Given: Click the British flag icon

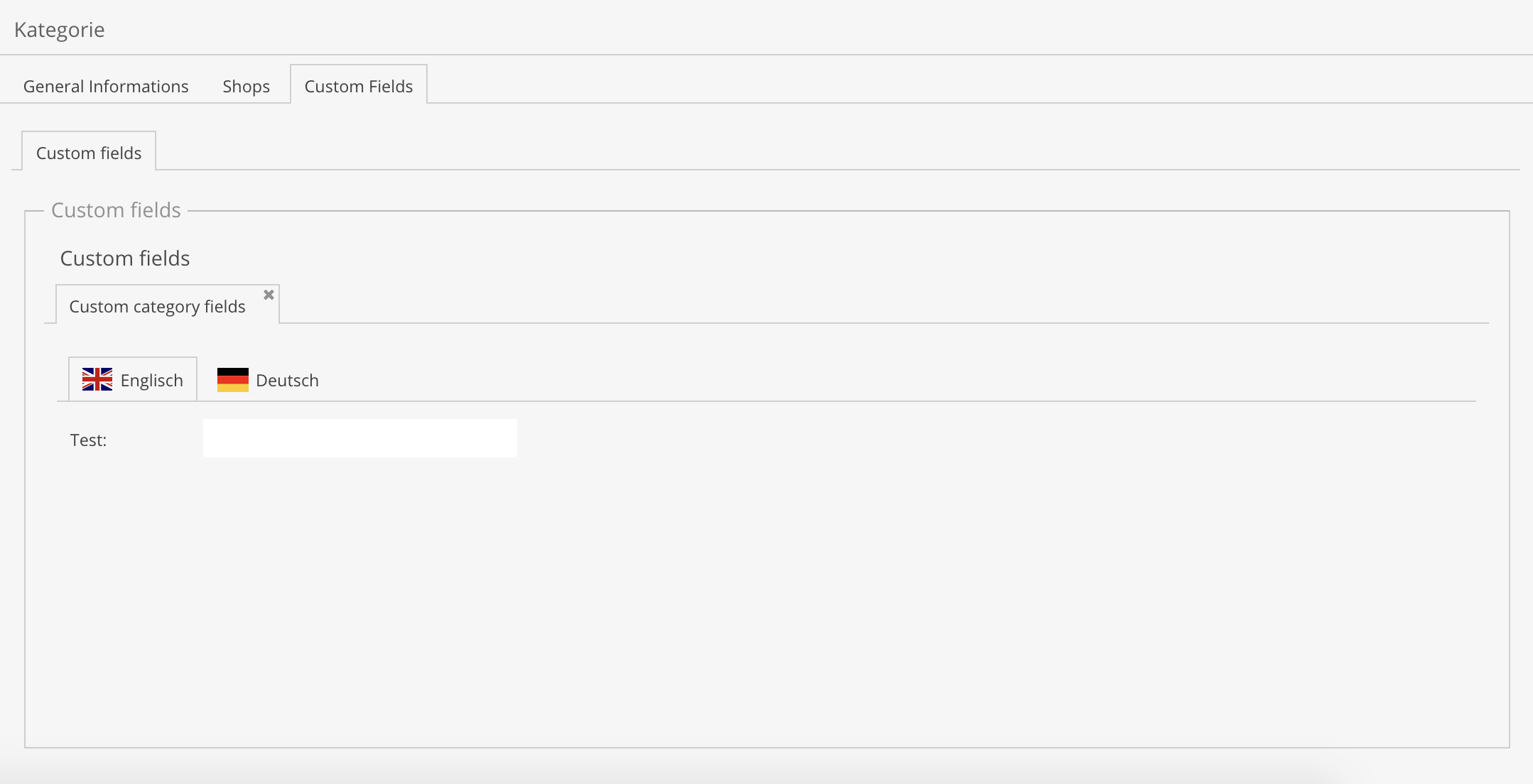Looking at the screenshot, I should pos(97,379).
